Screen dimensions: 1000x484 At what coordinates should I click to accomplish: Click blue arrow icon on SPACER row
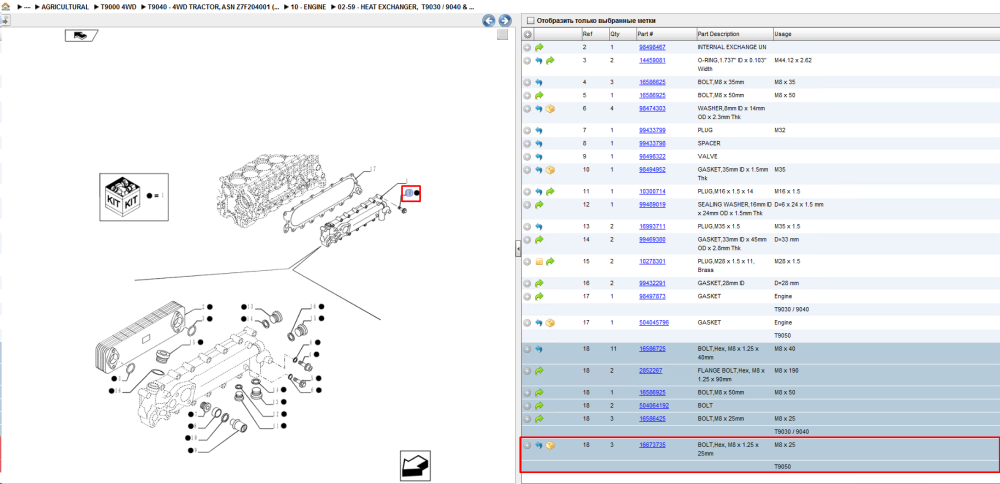[x=539, y=143]
